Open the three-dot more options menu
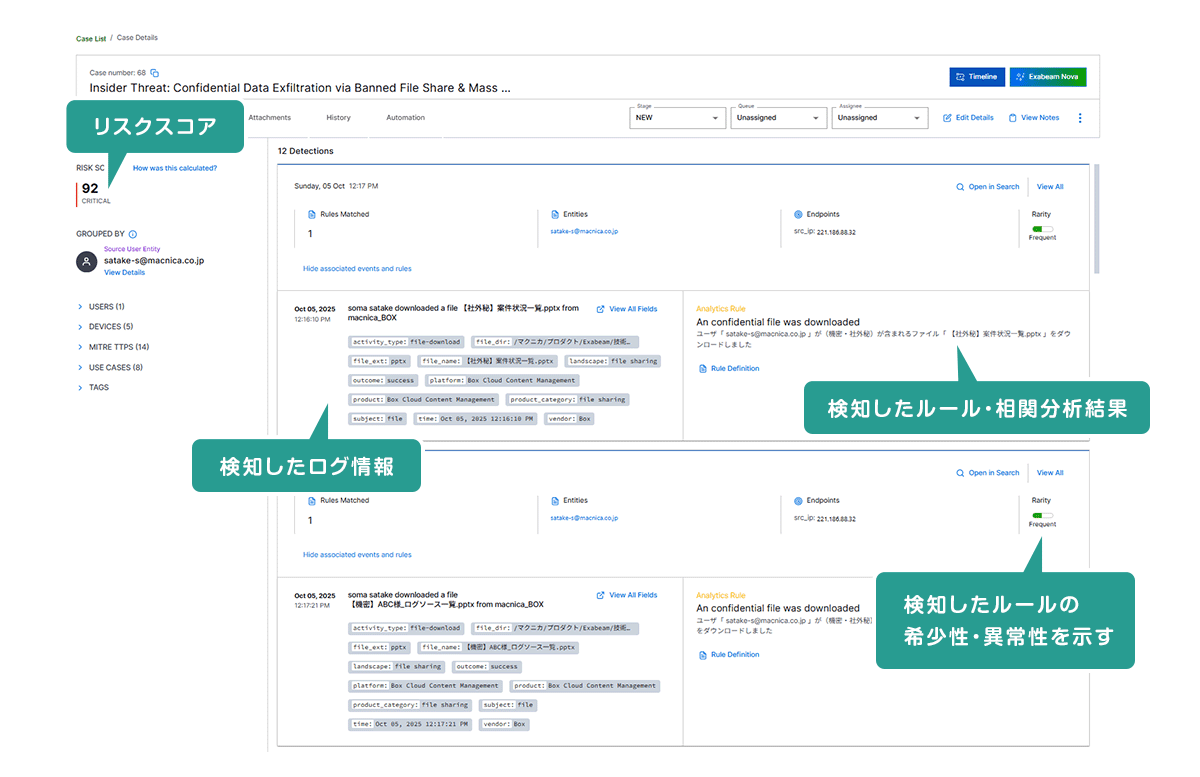1200x777 pixels. (x=1080, y=118)
